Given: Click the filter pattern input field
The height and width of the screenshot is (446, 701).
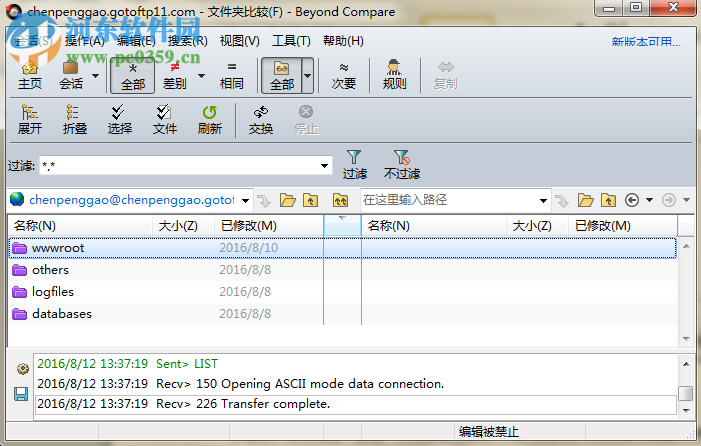Looking at the screenshot, I should 179,166.
